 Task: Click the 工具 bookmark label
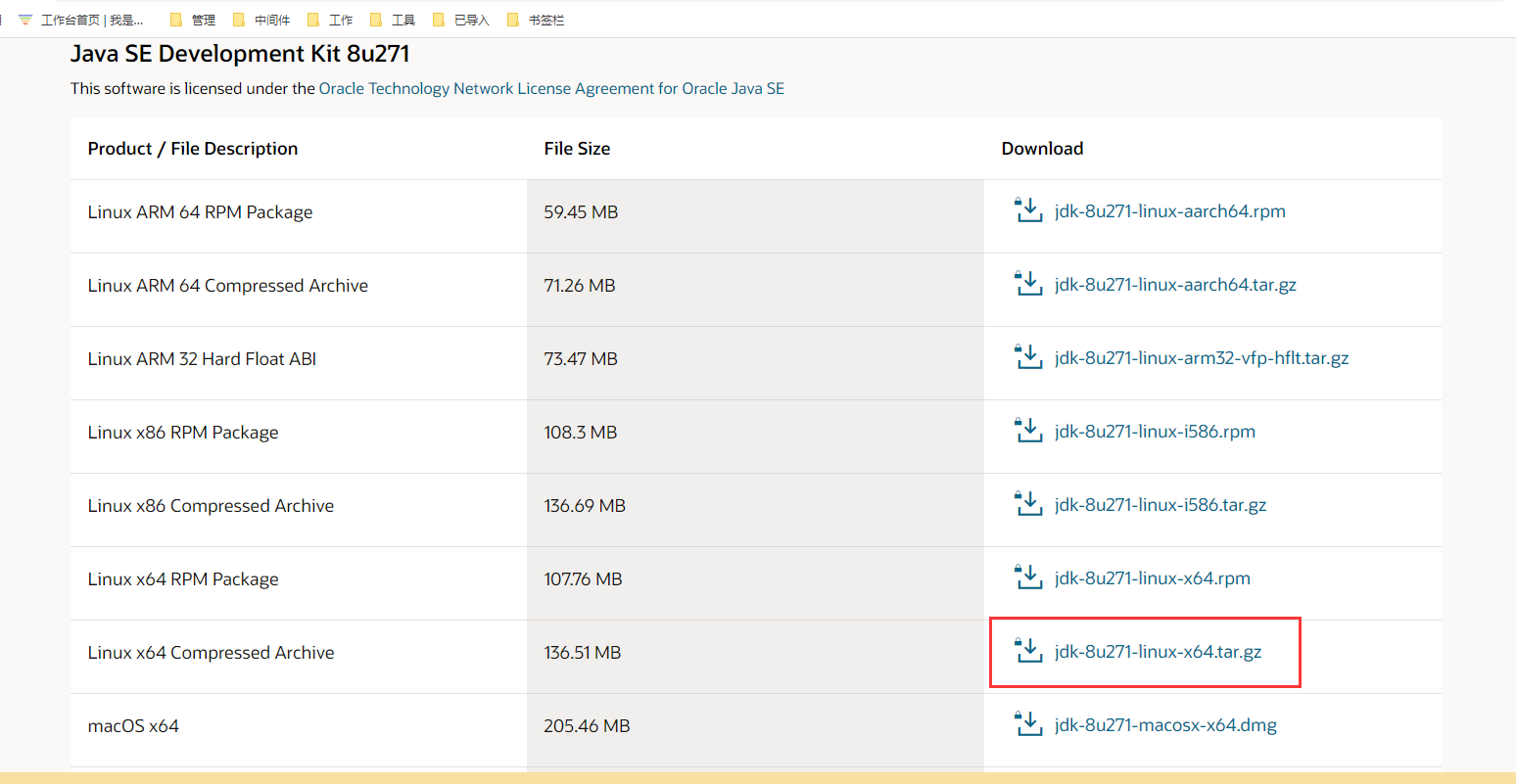(x=403, y=20)
